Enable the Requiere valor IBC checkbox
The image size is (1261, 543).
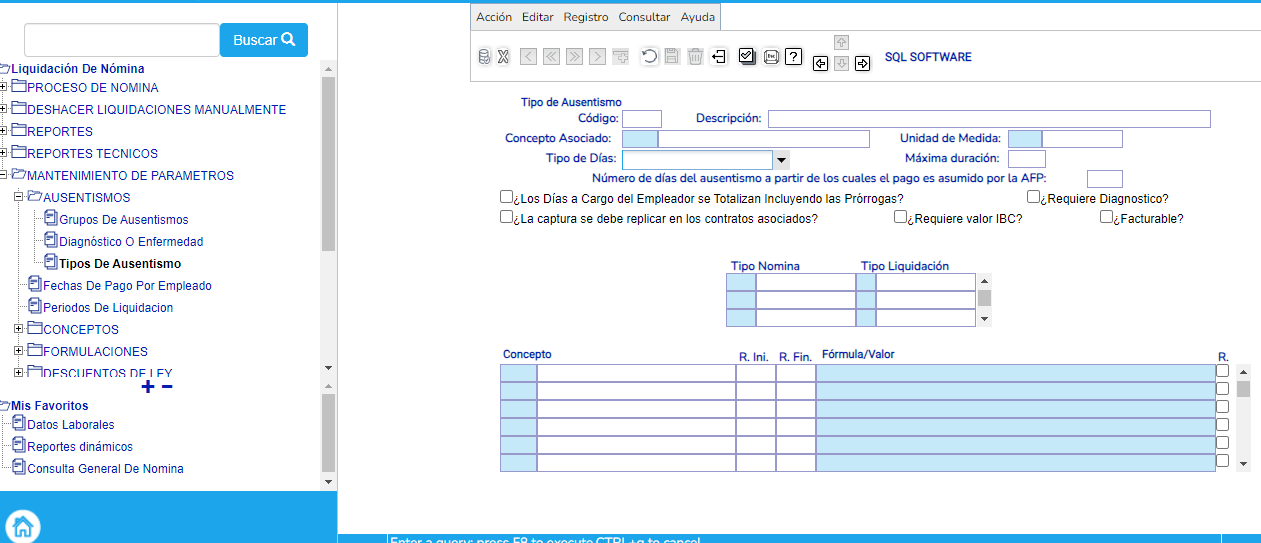(x=901, y=217)
